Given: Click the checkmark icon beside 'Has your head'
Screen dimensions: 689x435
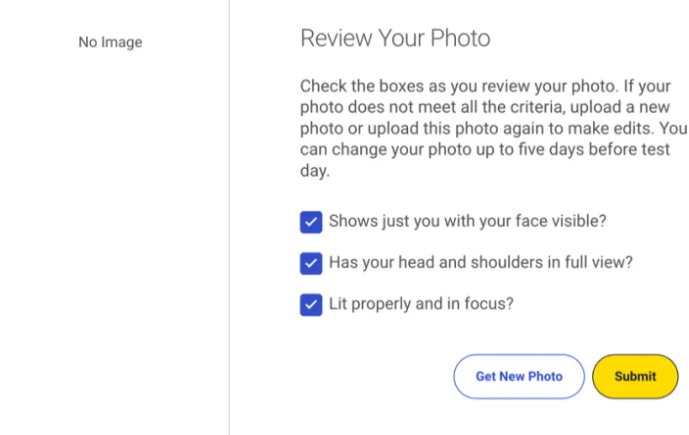Looking at the screenshot, I should (311, 263).
